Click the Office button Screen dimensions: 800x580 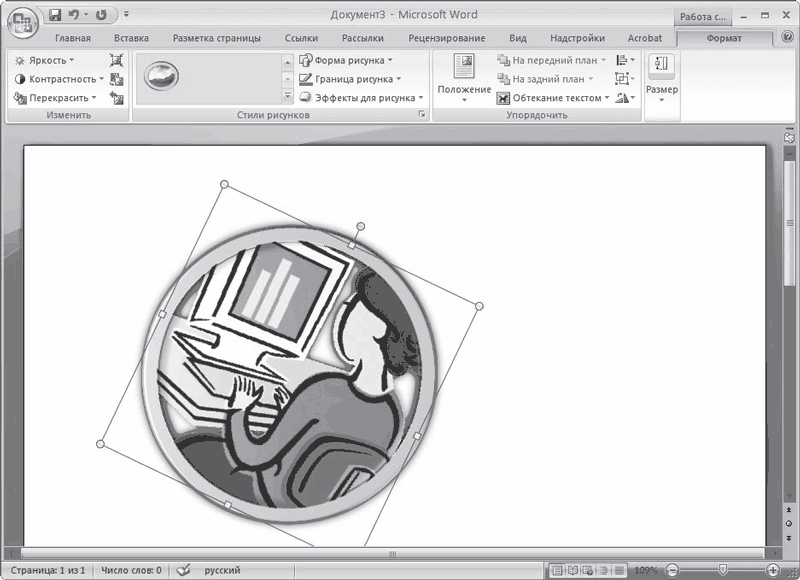tap(20, 19)
